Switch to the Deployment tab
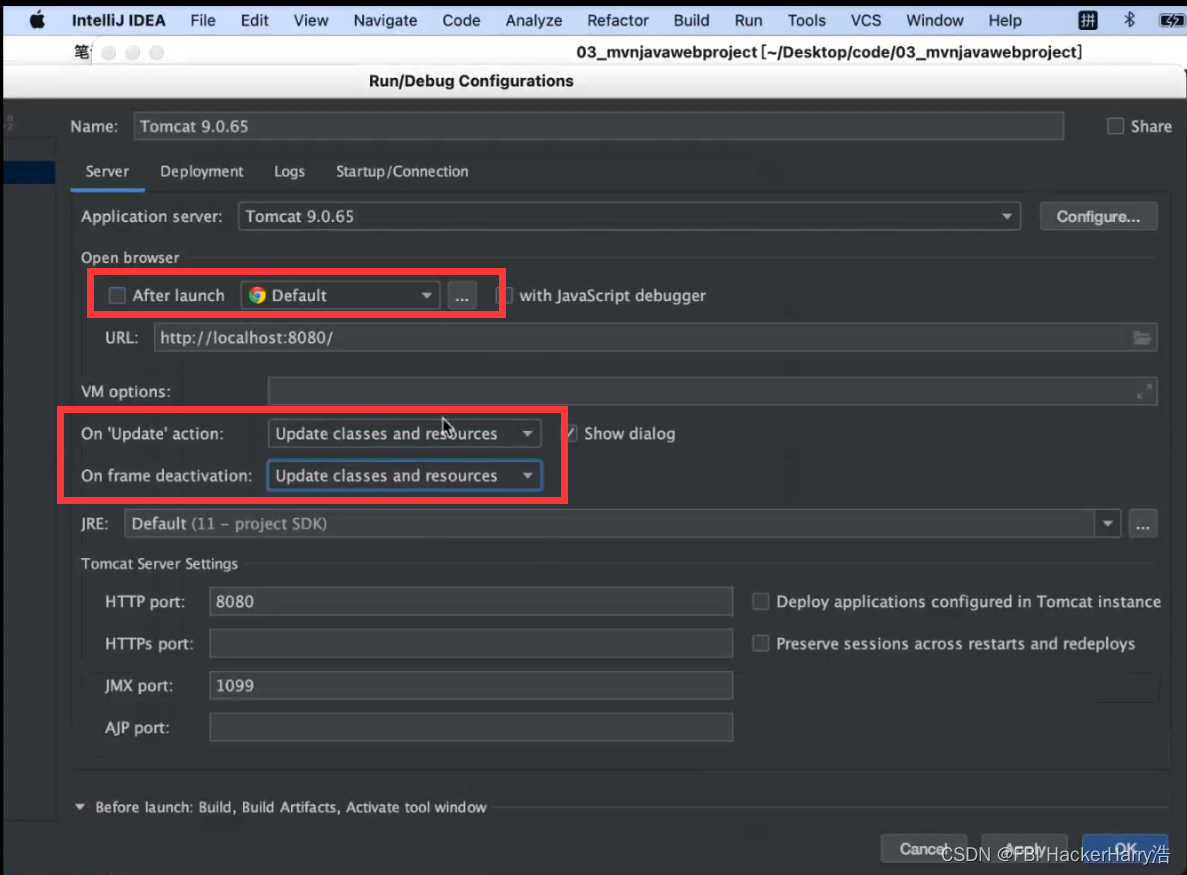 [x=201, y=171]
